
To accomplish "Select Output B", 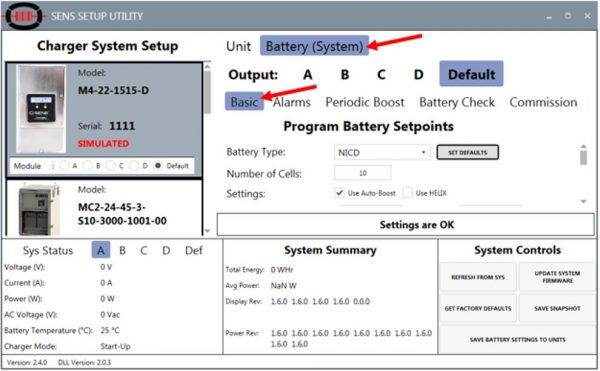I will [x=344, y=75].
